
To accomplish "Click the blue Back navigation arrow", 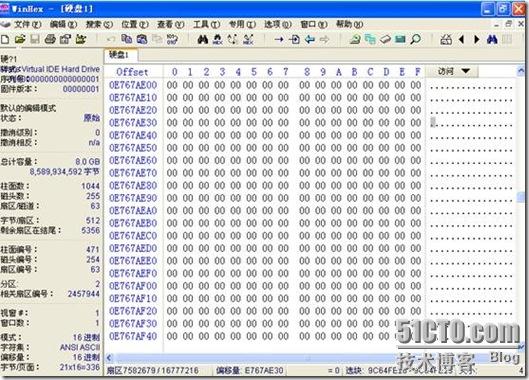I will pos(309,39).
